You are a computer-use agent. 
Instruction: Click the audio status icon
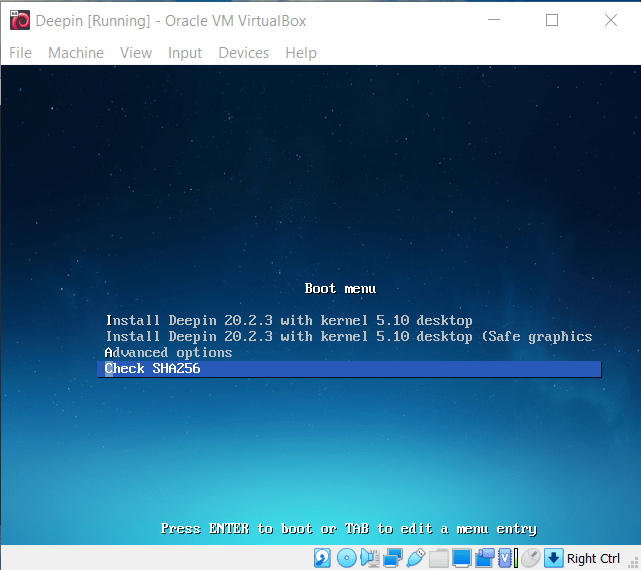(x=370, y=558)
